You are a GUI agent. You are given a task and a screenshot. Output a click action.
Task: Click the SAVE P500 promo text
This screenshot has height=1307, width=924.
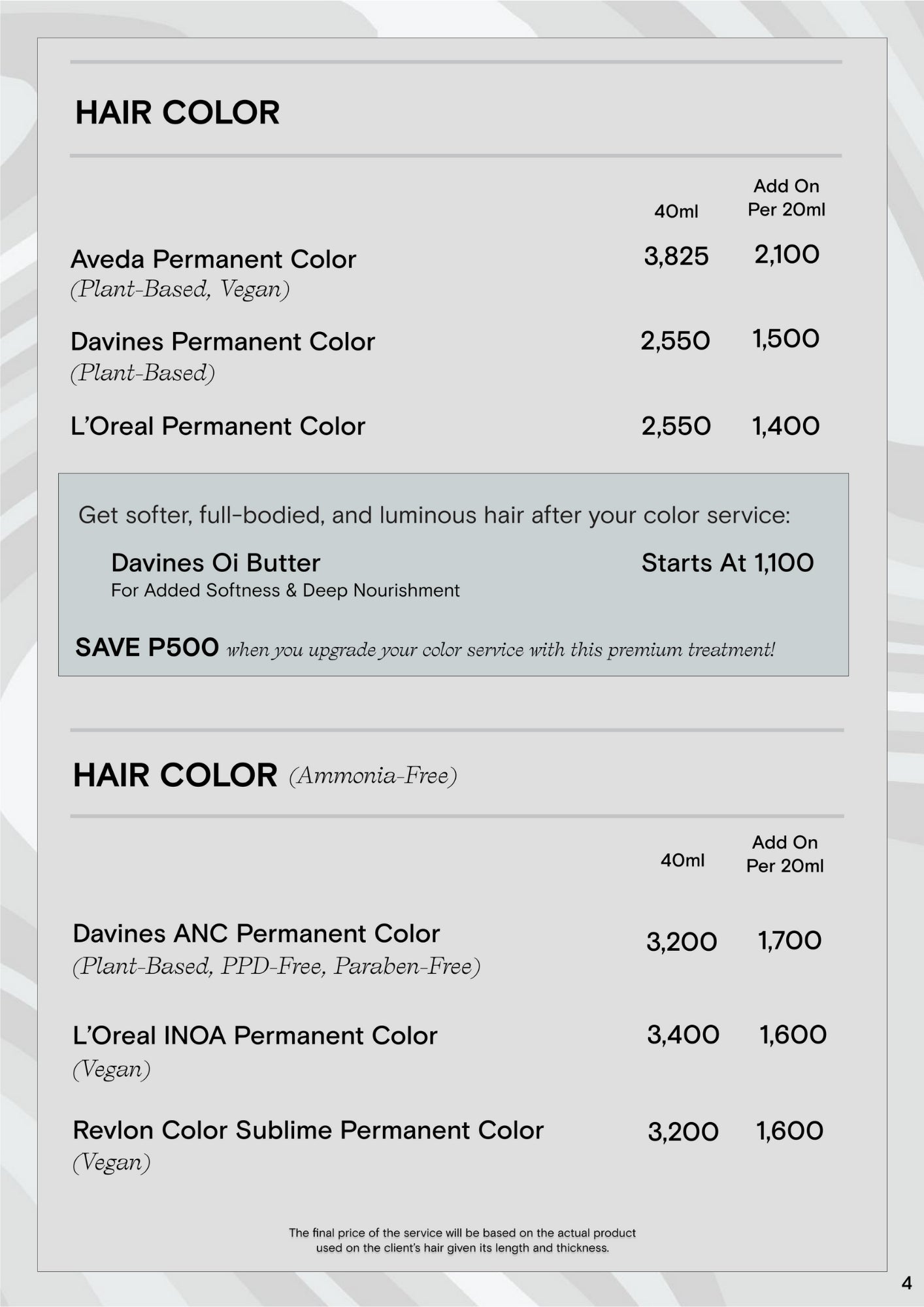[147, 648]
